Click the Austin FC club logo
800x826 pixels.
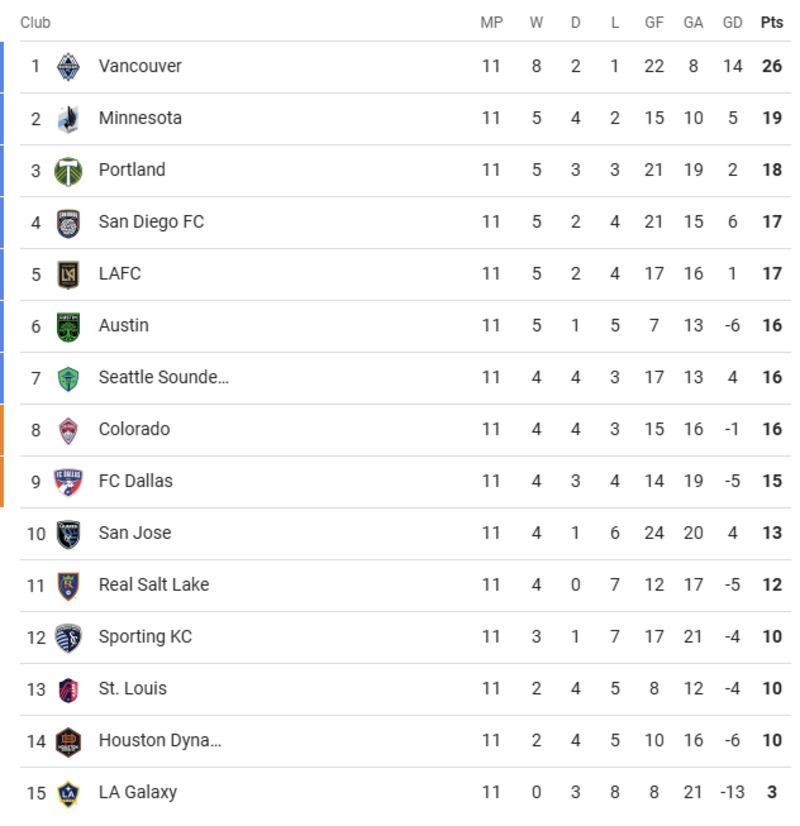[68, 326]
